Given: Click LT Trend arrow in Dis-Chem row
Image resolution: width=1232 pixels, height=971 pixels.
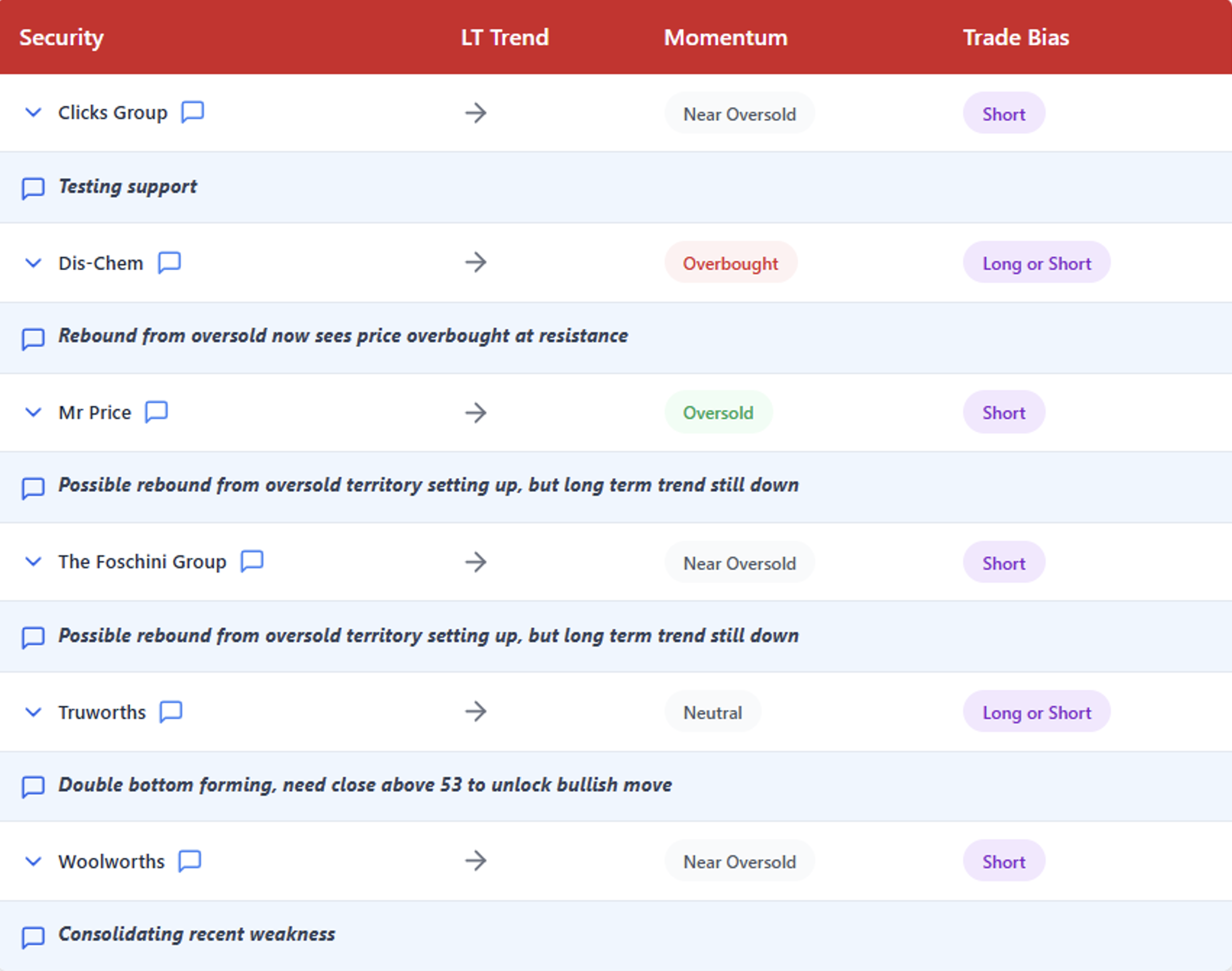Looking at the screenshot, I should [475, 262].
